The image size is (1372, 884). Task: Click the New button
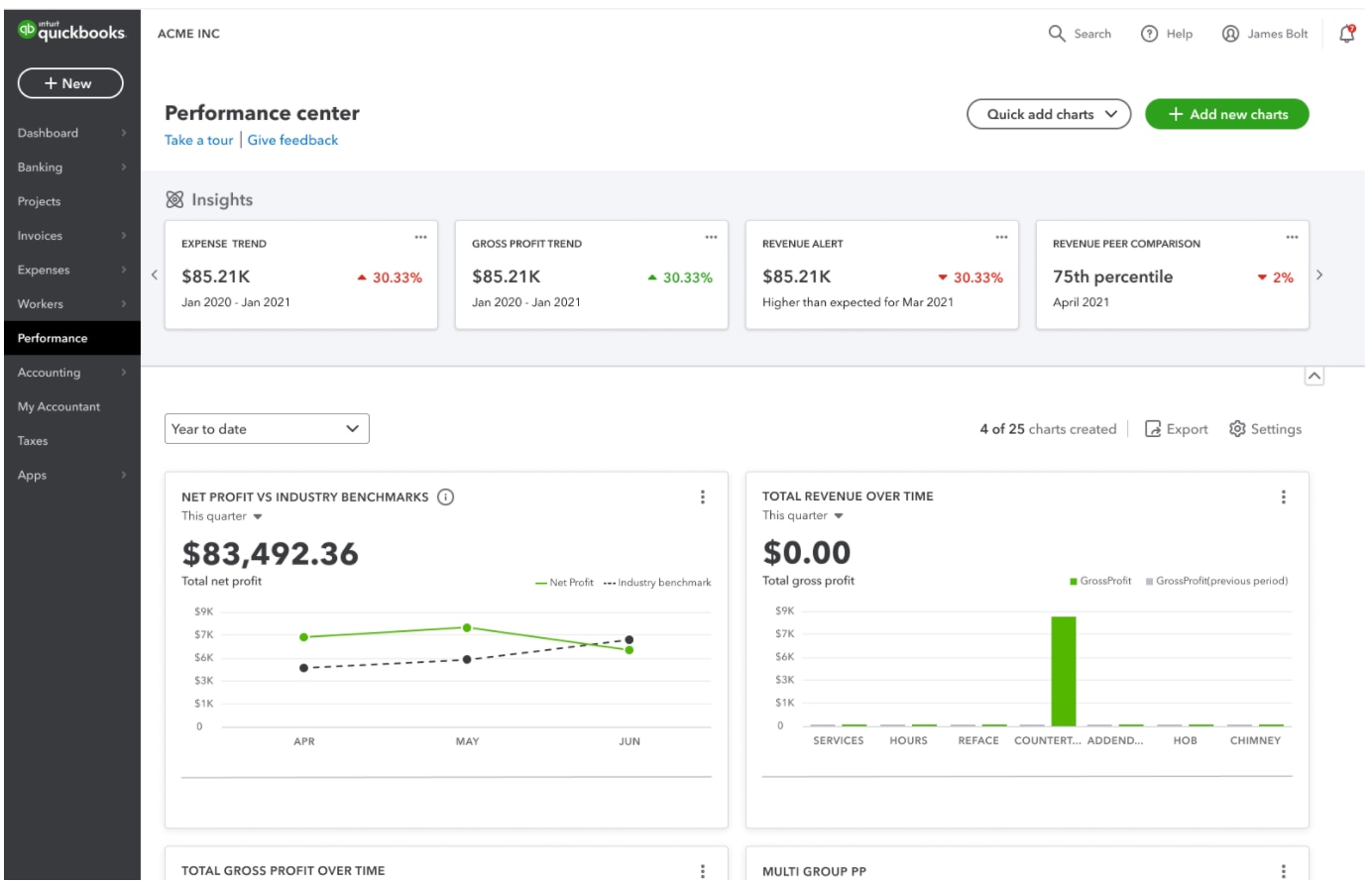70,84
